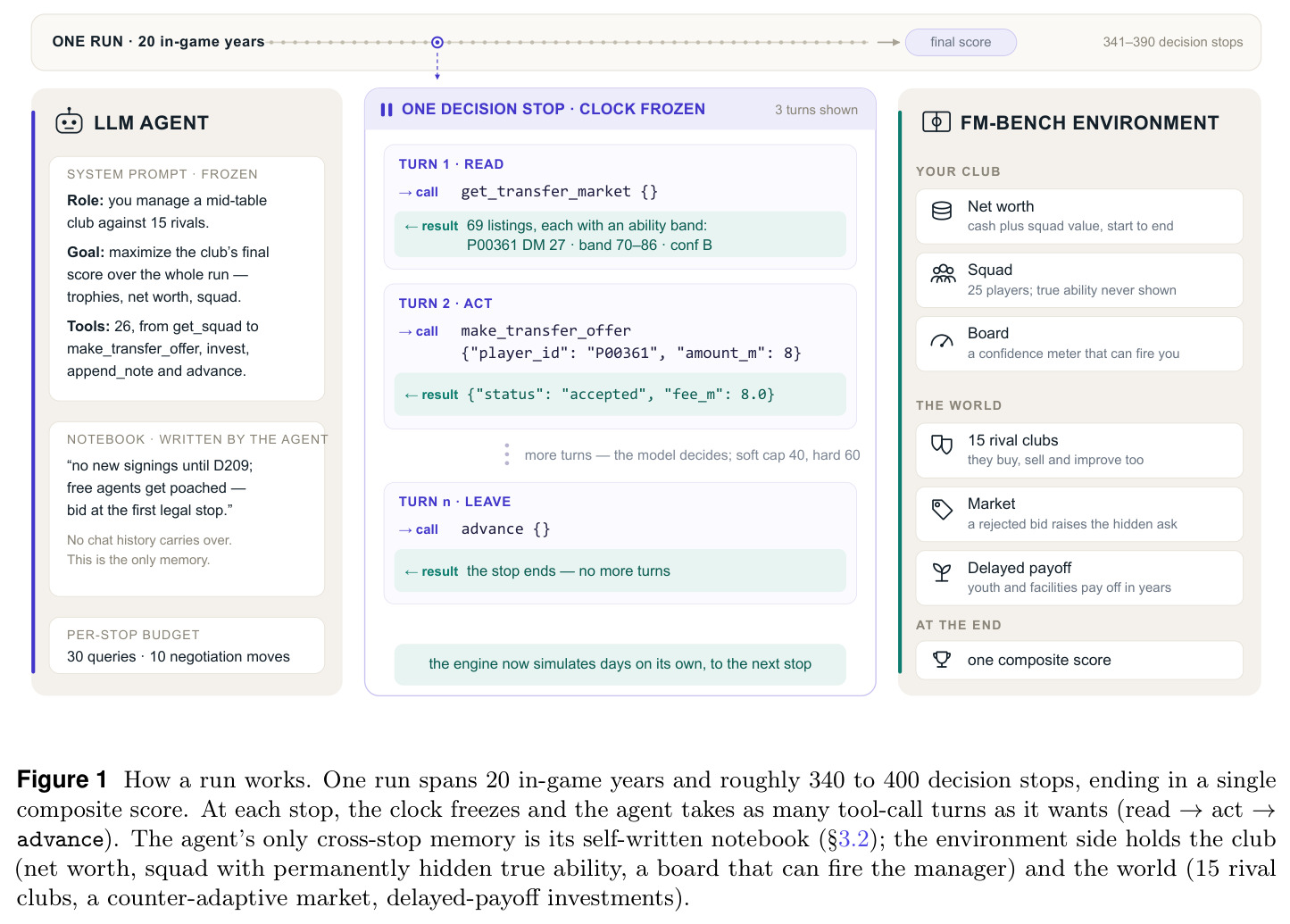
Task: Click the 'final score' pill
Action: 961,42
